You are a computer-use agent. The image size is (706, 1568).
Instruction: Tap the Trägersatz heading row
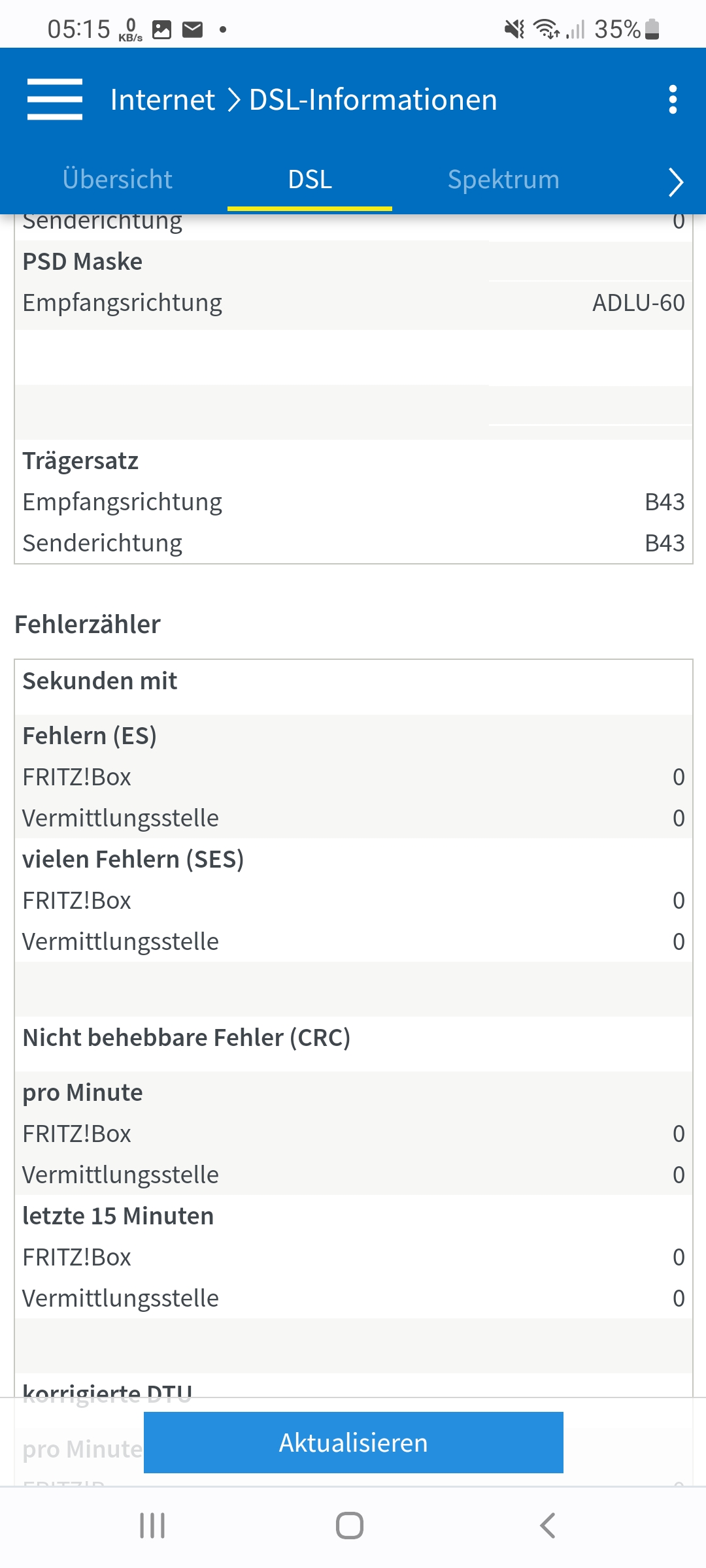80,461
